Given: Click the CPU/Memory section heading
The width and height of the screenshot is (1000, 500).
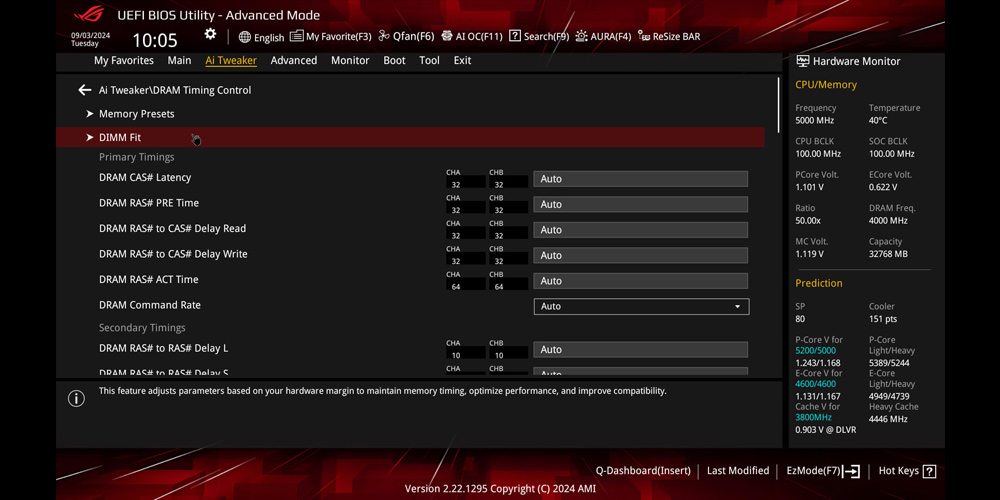Looking at the screenshot, I should point(826,85).
